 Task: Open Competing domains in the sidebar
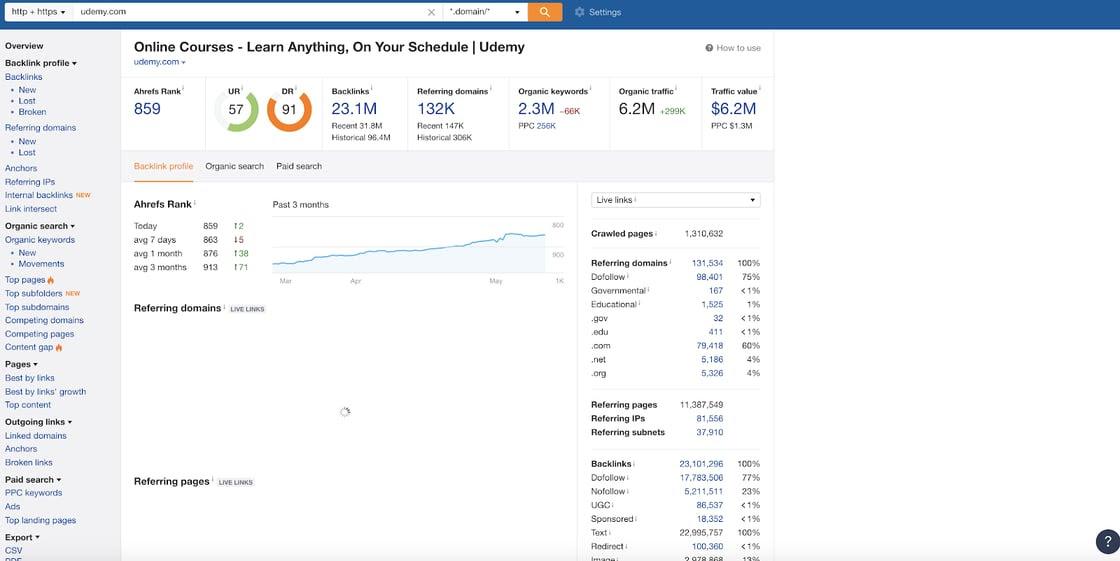click(44, 320)
